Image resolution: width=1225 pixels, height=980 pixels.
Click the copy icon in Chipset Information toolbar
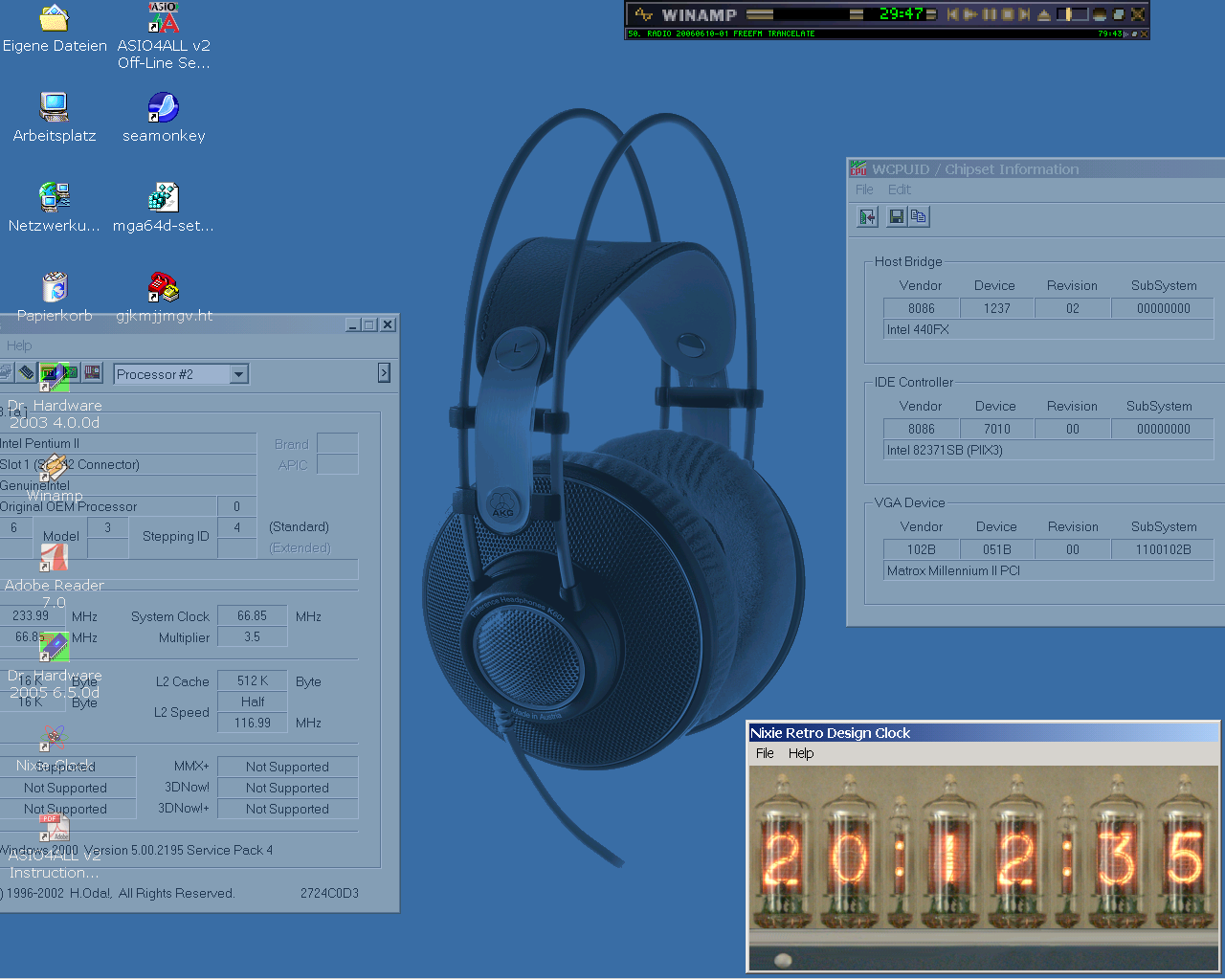click(919, 217)
